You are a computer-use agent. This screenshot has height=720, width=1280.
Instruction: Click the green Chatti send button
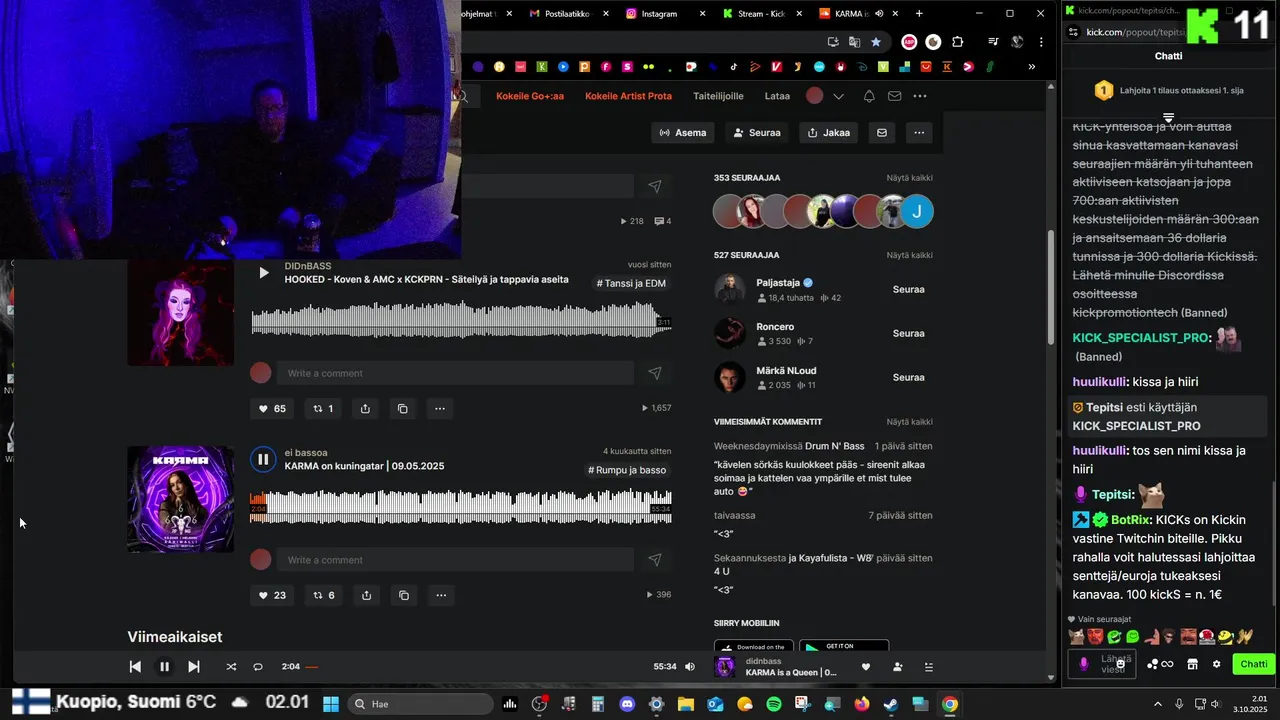tap(1253, 664)
